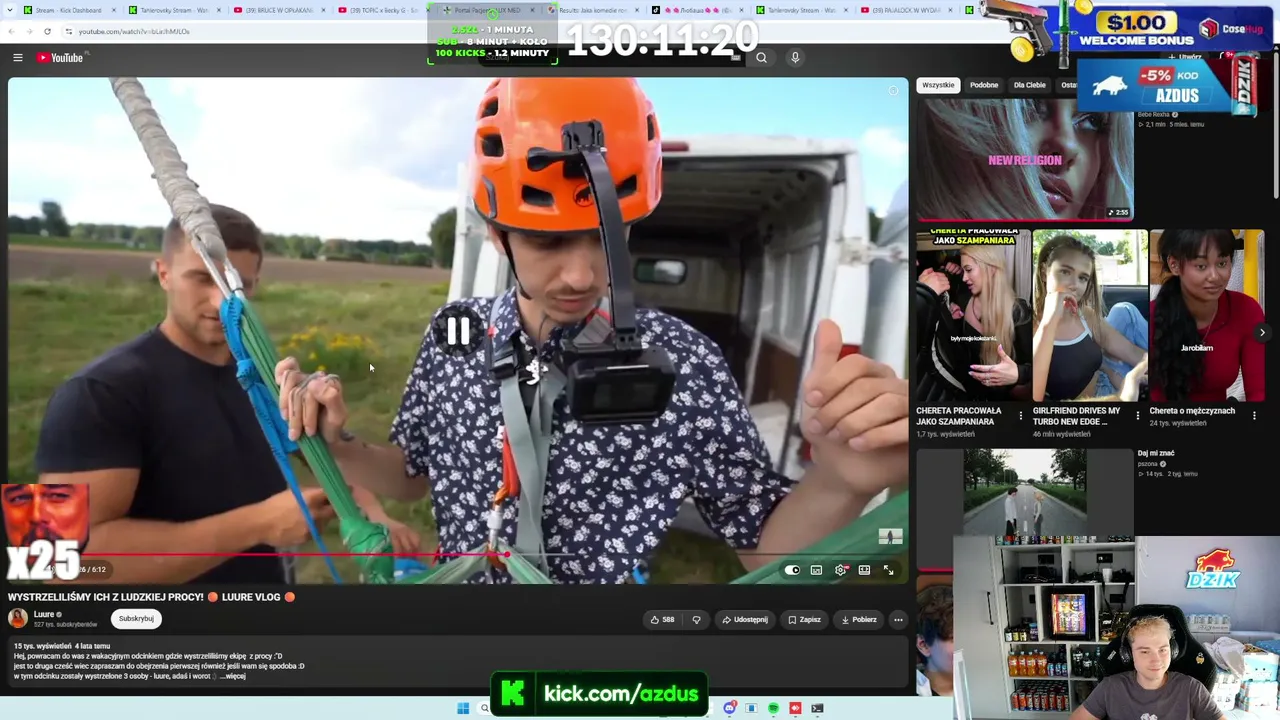Image resolution: width=1280 pixels, height=720 pixels.
Task: Open the NEW RELIGION video thumbnail
Action: (x=1025, y=160)
